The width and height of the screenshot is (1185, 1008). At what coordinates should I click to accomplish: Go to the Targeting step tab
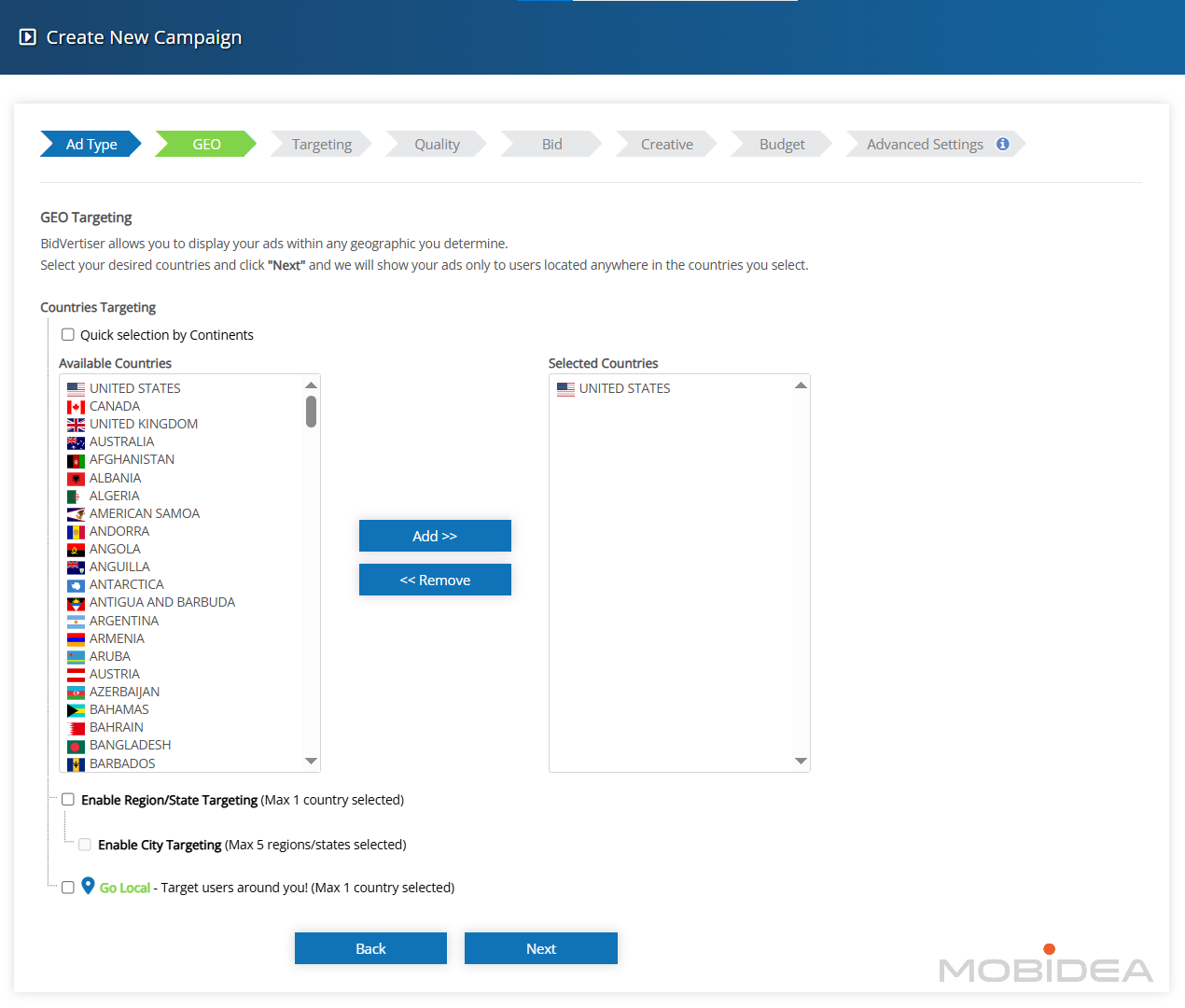tap(321, 145)
